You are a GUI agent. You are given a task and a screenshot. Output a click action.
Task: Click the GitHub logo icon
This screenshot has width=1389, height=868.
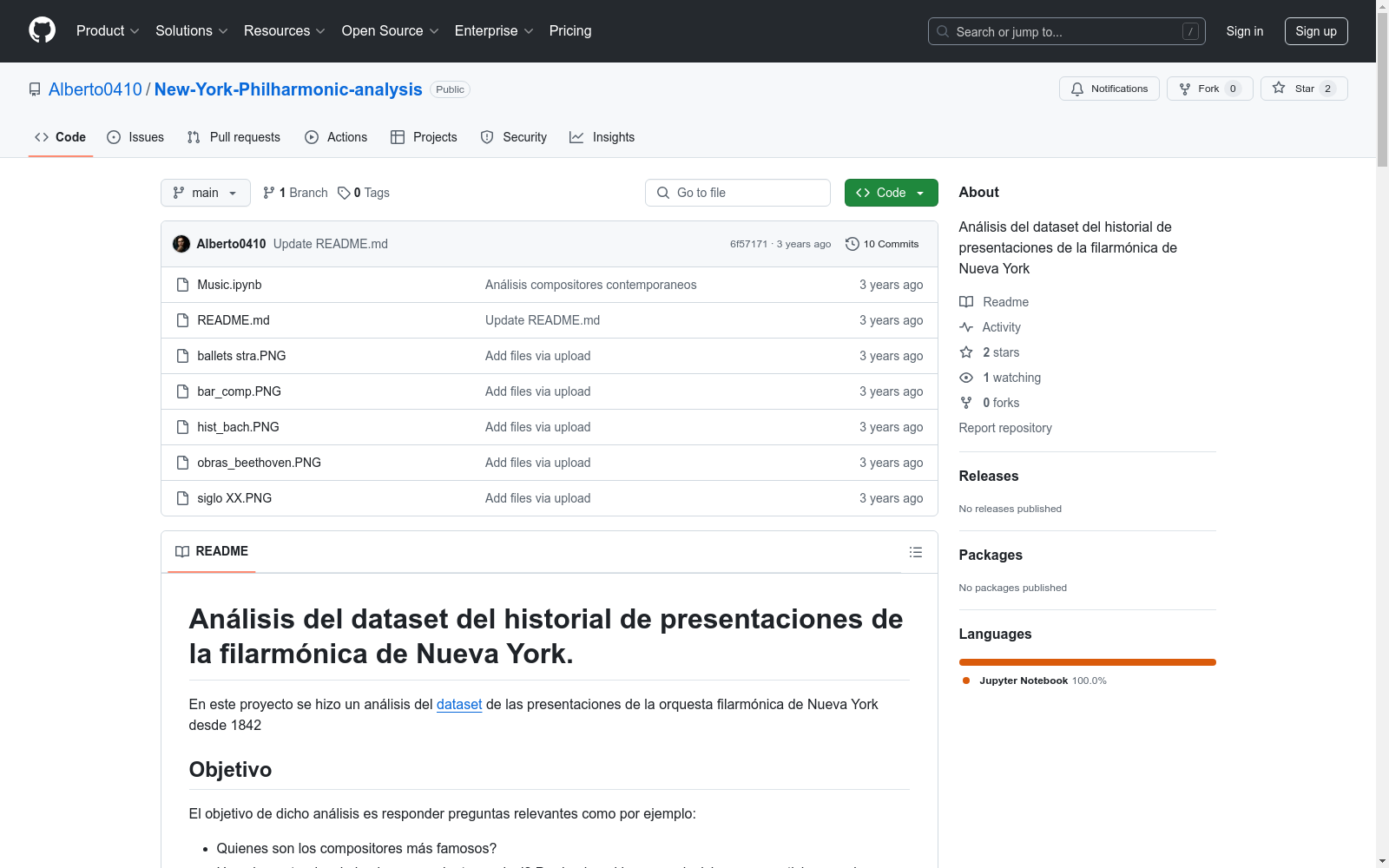[42, 30]
